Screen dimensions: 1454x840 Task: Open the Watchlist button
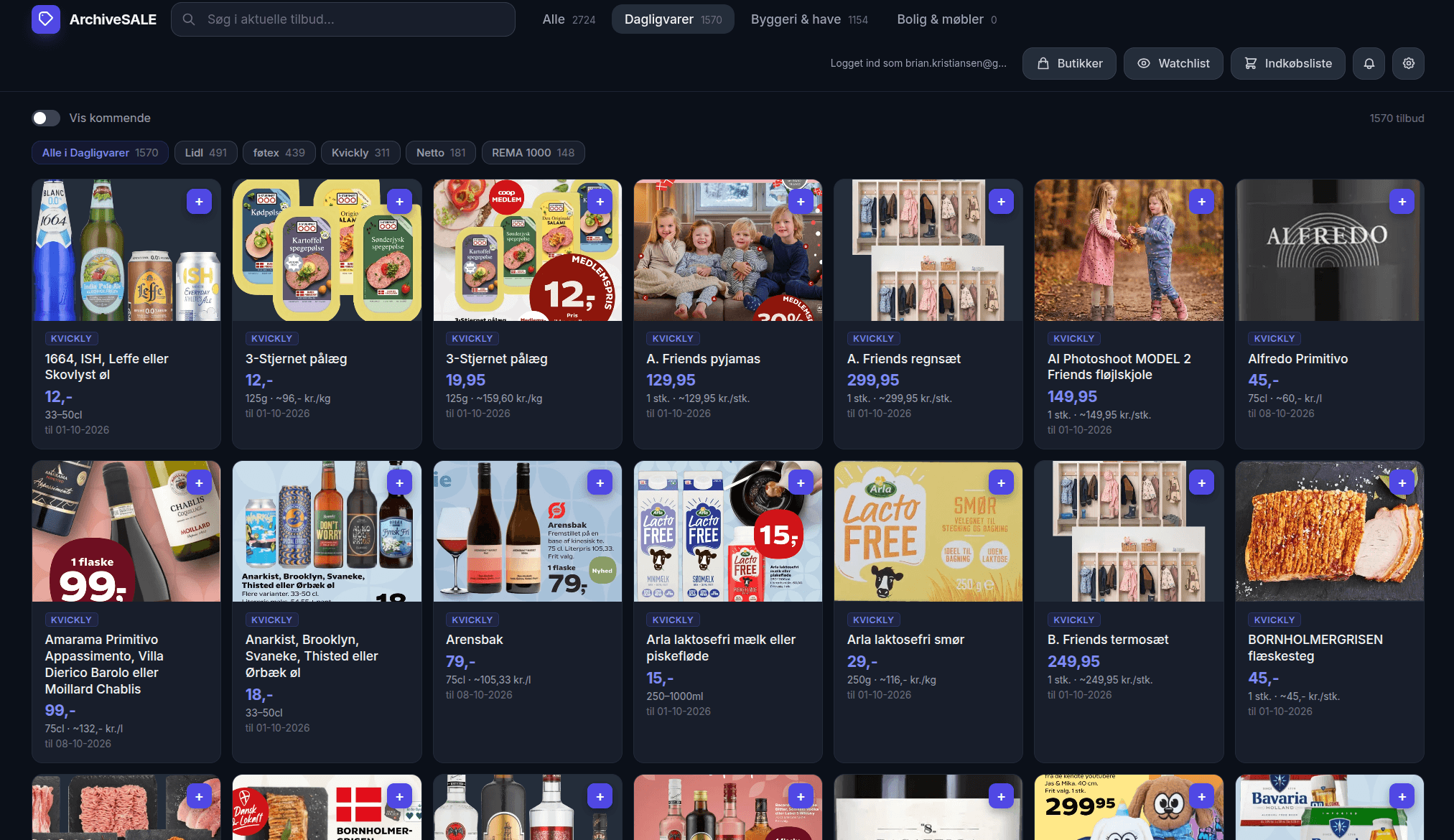tap(1173, 63)
